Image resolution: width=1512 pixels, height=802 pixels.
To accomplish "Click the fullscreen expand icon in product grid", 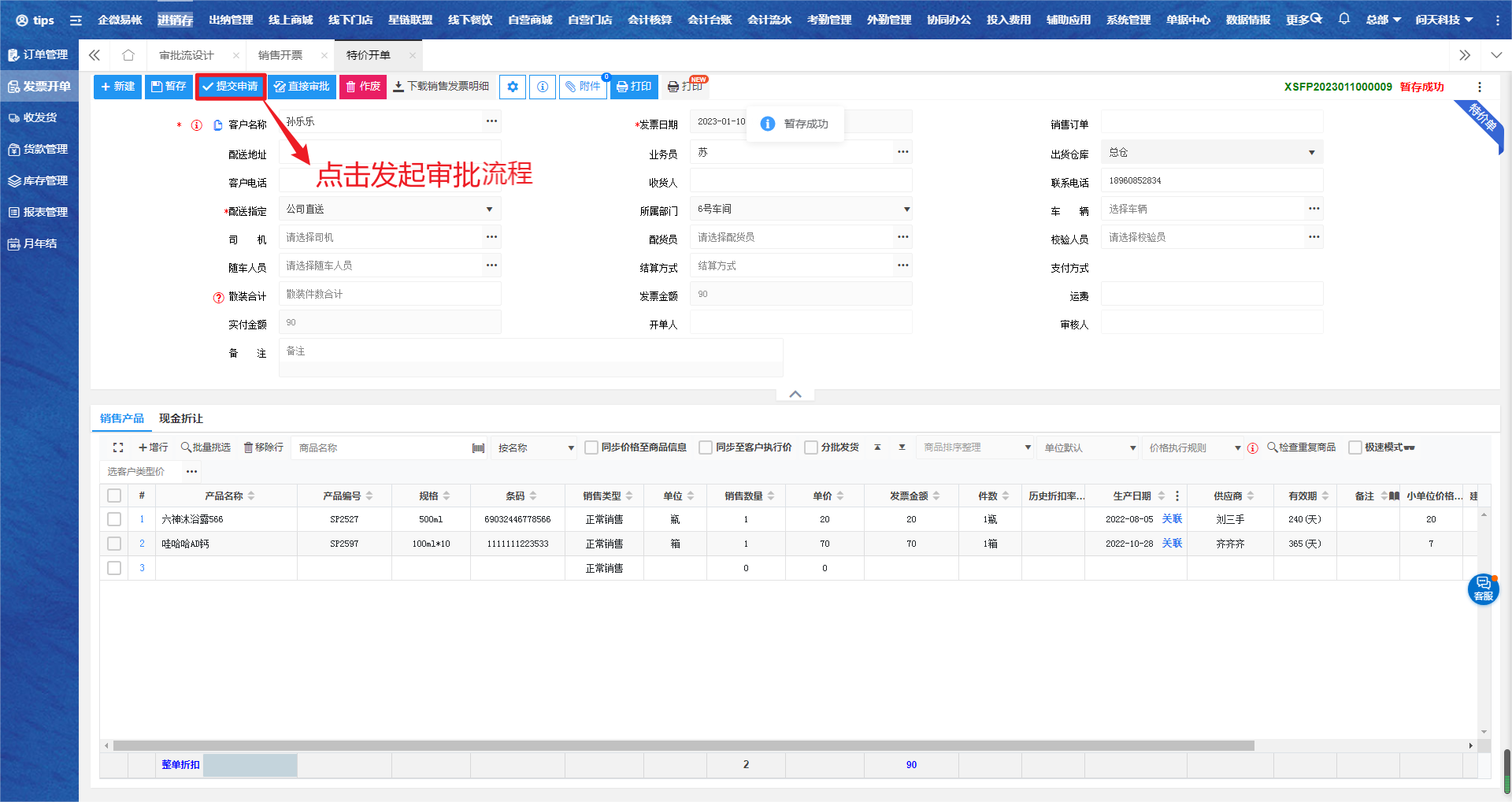I will tap(118, 447).
